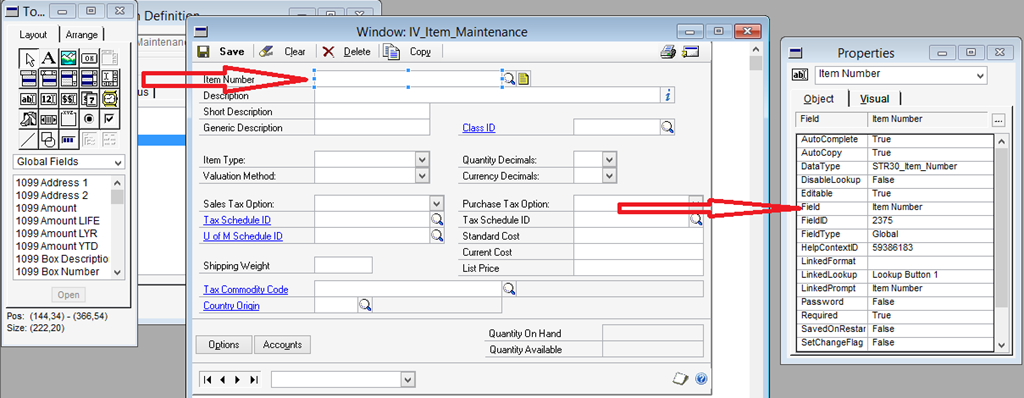1024x398 pixels.
Task: Click the lookup magnifier beside Item Number
Action: tap(509, 79)
